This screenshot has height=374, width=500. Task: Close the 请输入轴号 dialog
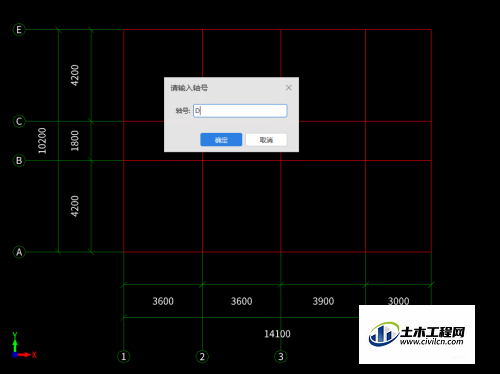[x=289, y=88]
